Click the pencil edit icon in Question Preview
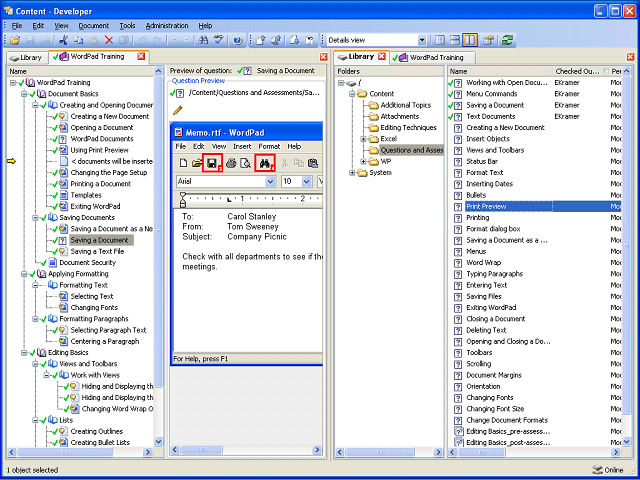Viewport: 640px width, 480px height. (178, 110)
